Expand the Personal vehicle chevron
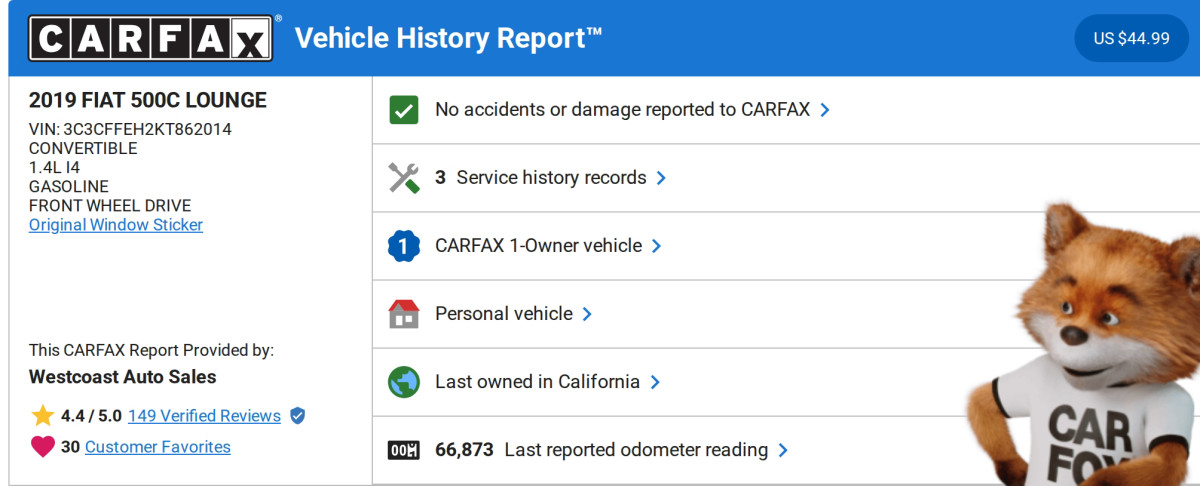This screenshot has width=1200, height=486. 587,314
